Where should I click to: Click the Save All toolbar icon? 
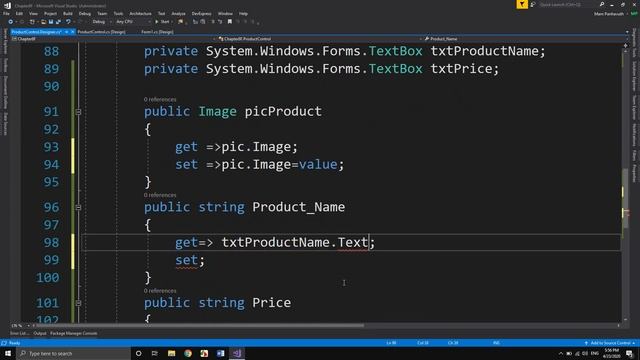click(x=58, y=22)
